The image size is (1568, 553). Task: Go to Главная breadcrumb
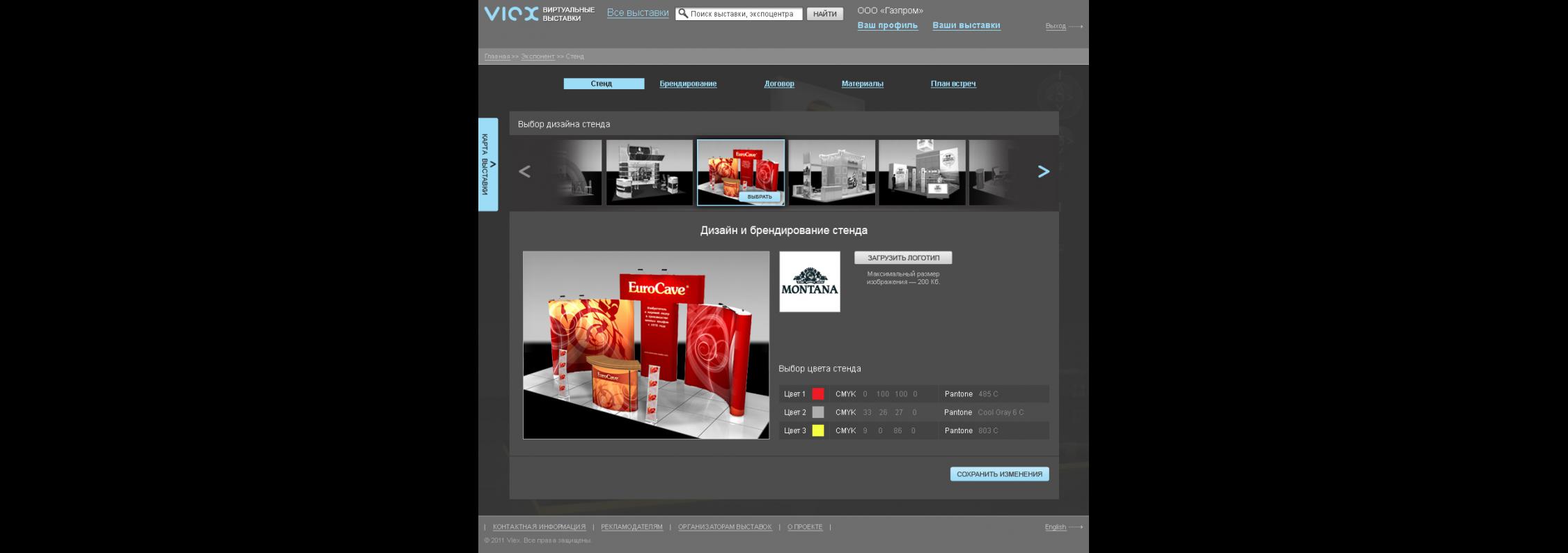point(497,56)
